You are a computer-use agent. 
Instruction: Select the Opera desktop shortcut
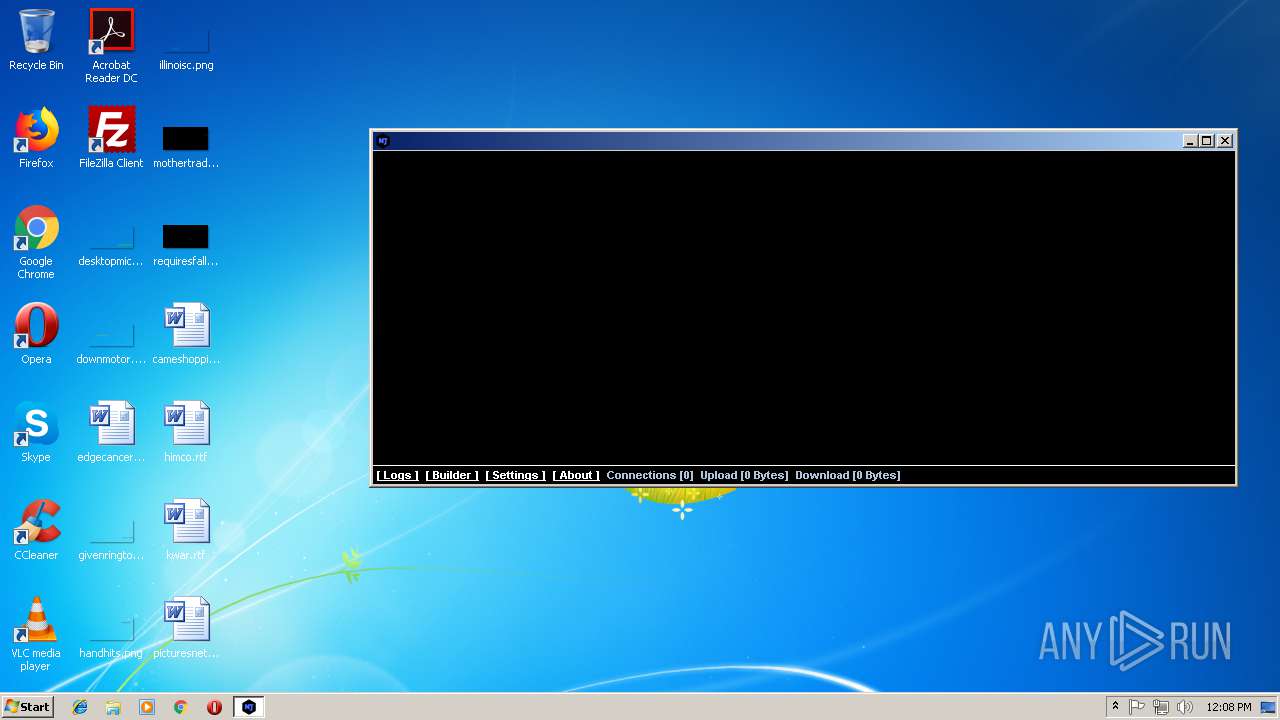coord(36,334)
